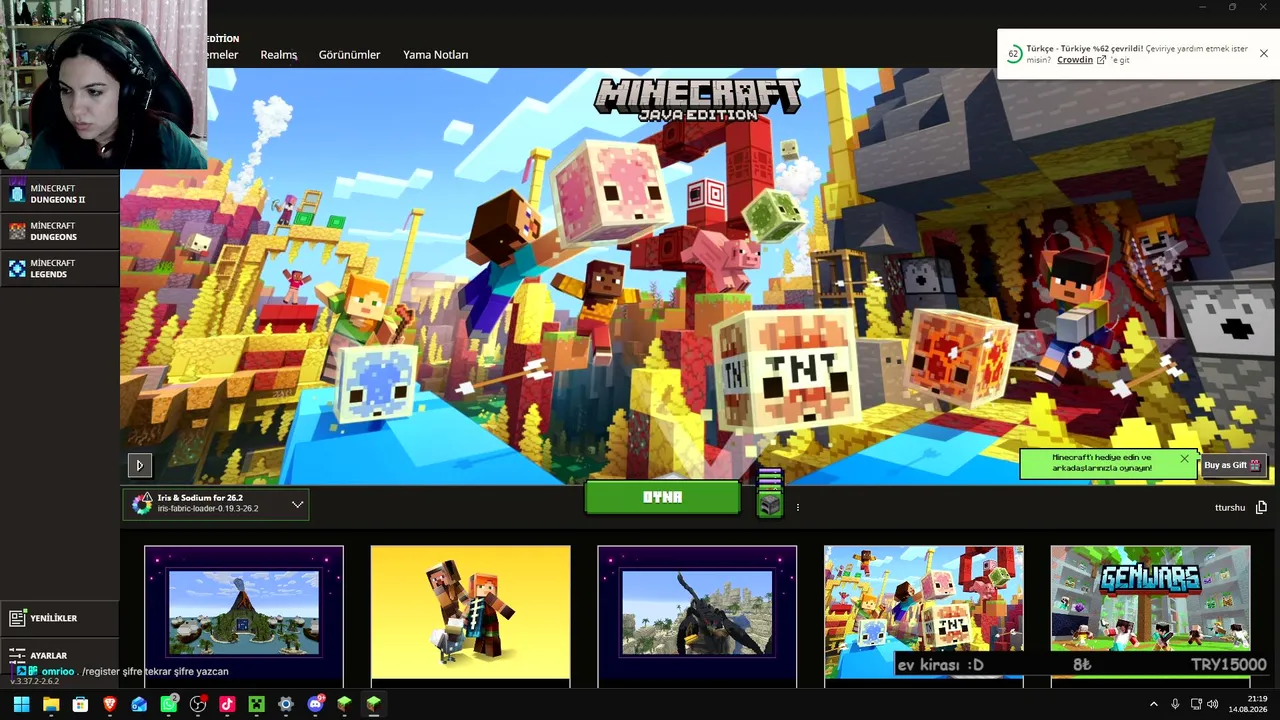This screenshot has height=720, width=1280.
Task: Launch Brave browser from the taskbar
Action: (x=110, y=704)
